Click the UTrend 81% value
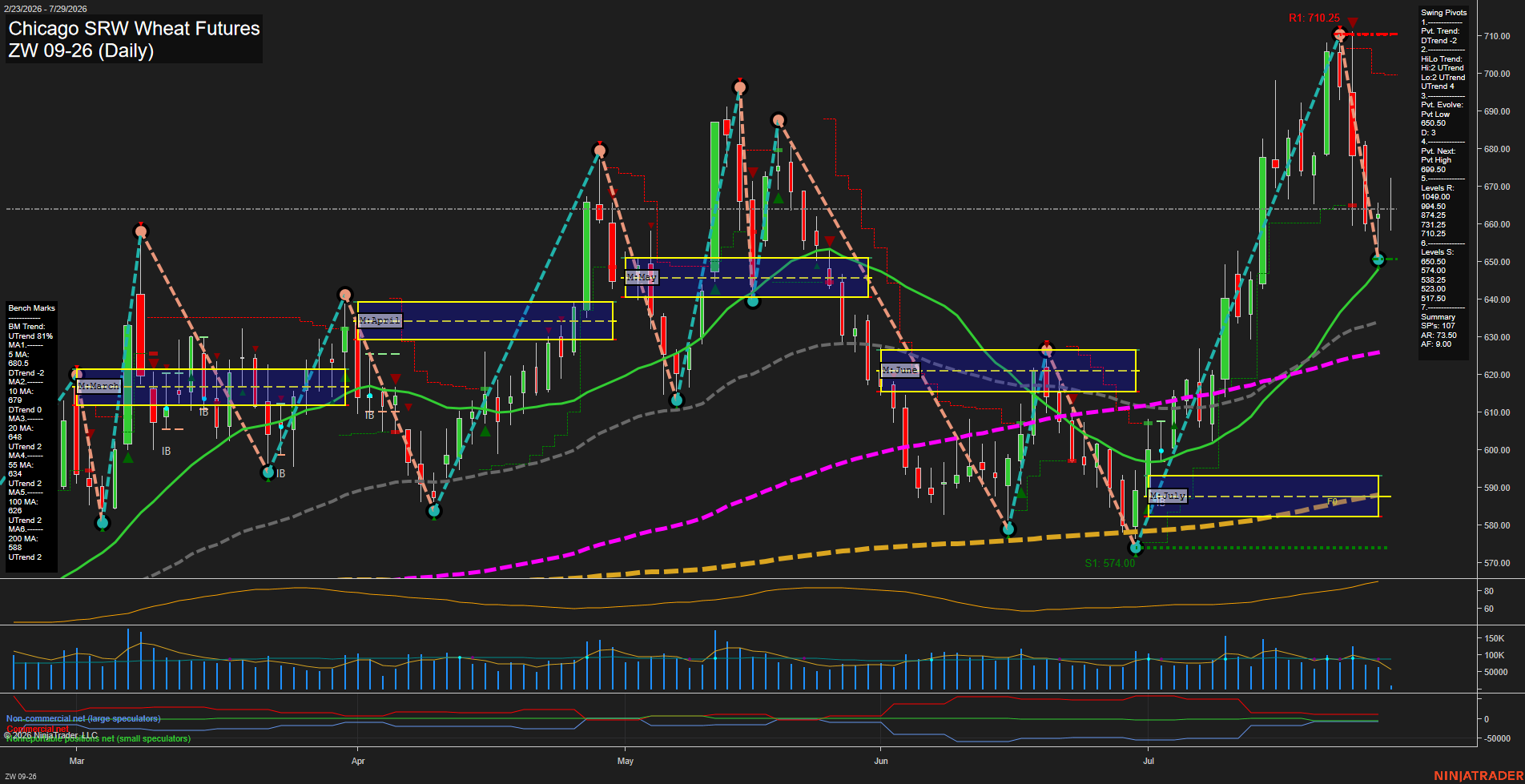 tap(30, 336)
